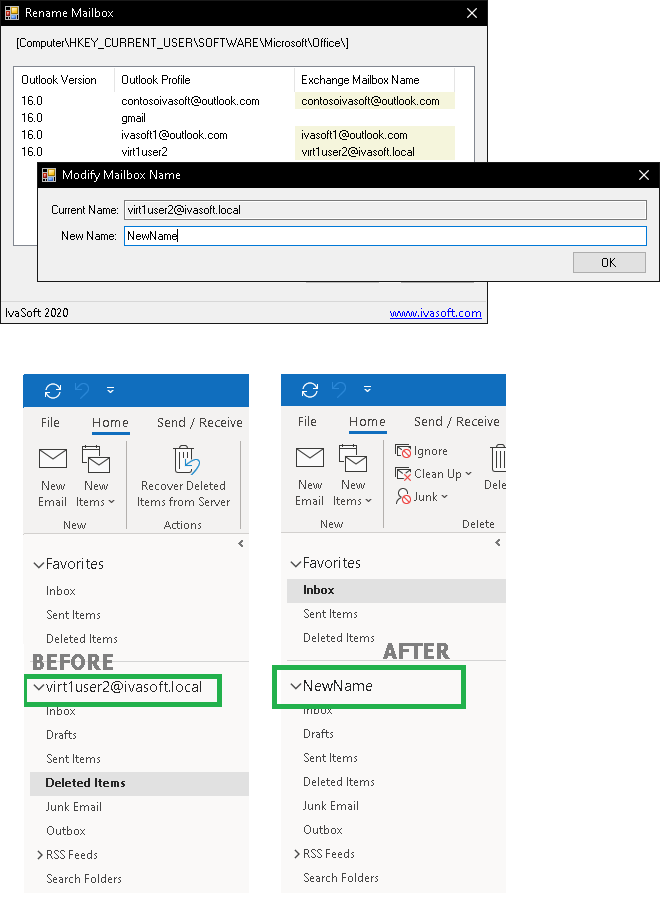Click Ignore conversation button
This screenshot has height=912, width=662.
421,451
